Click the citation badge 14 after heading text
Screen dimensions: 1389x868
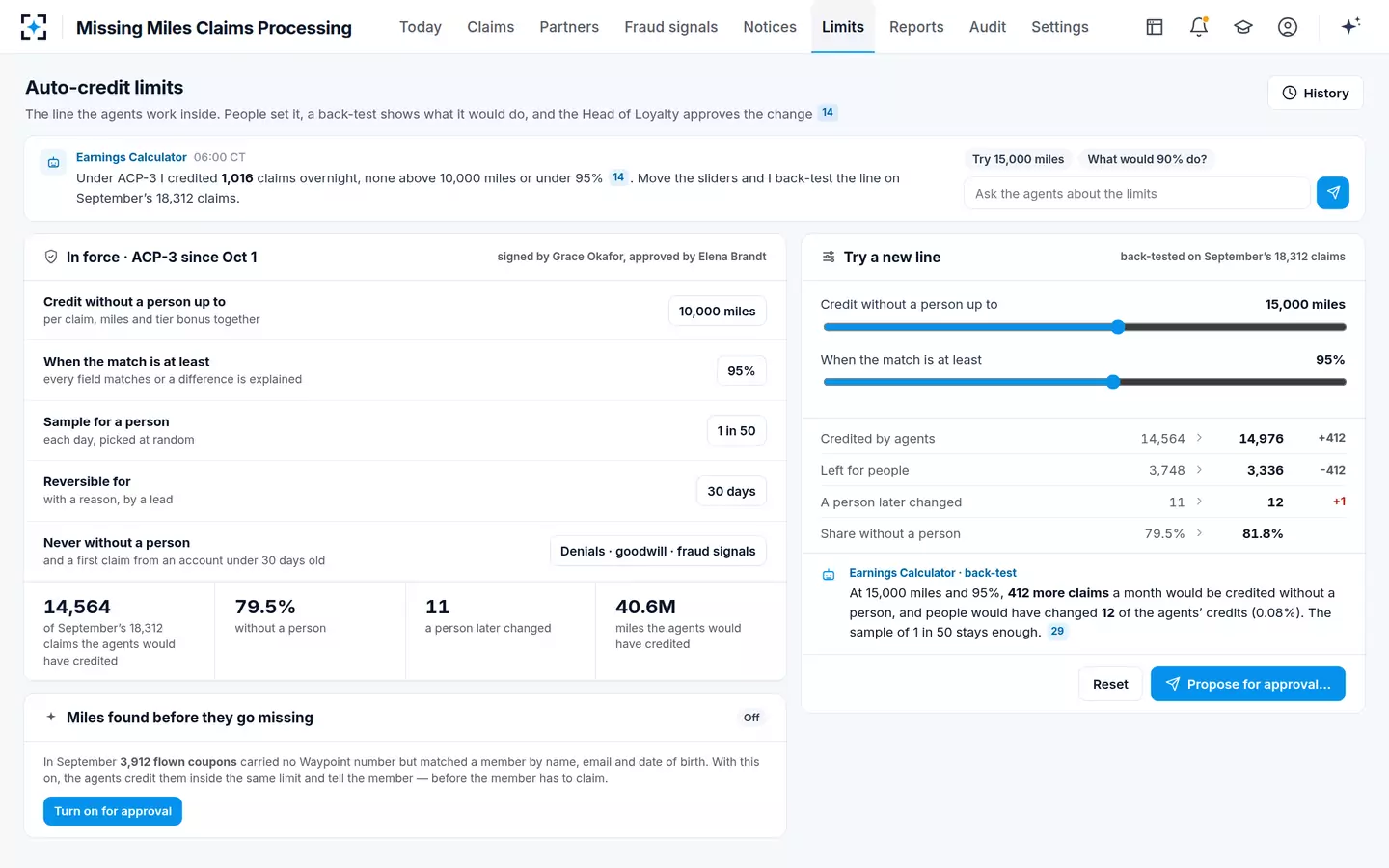coord(828,113)
